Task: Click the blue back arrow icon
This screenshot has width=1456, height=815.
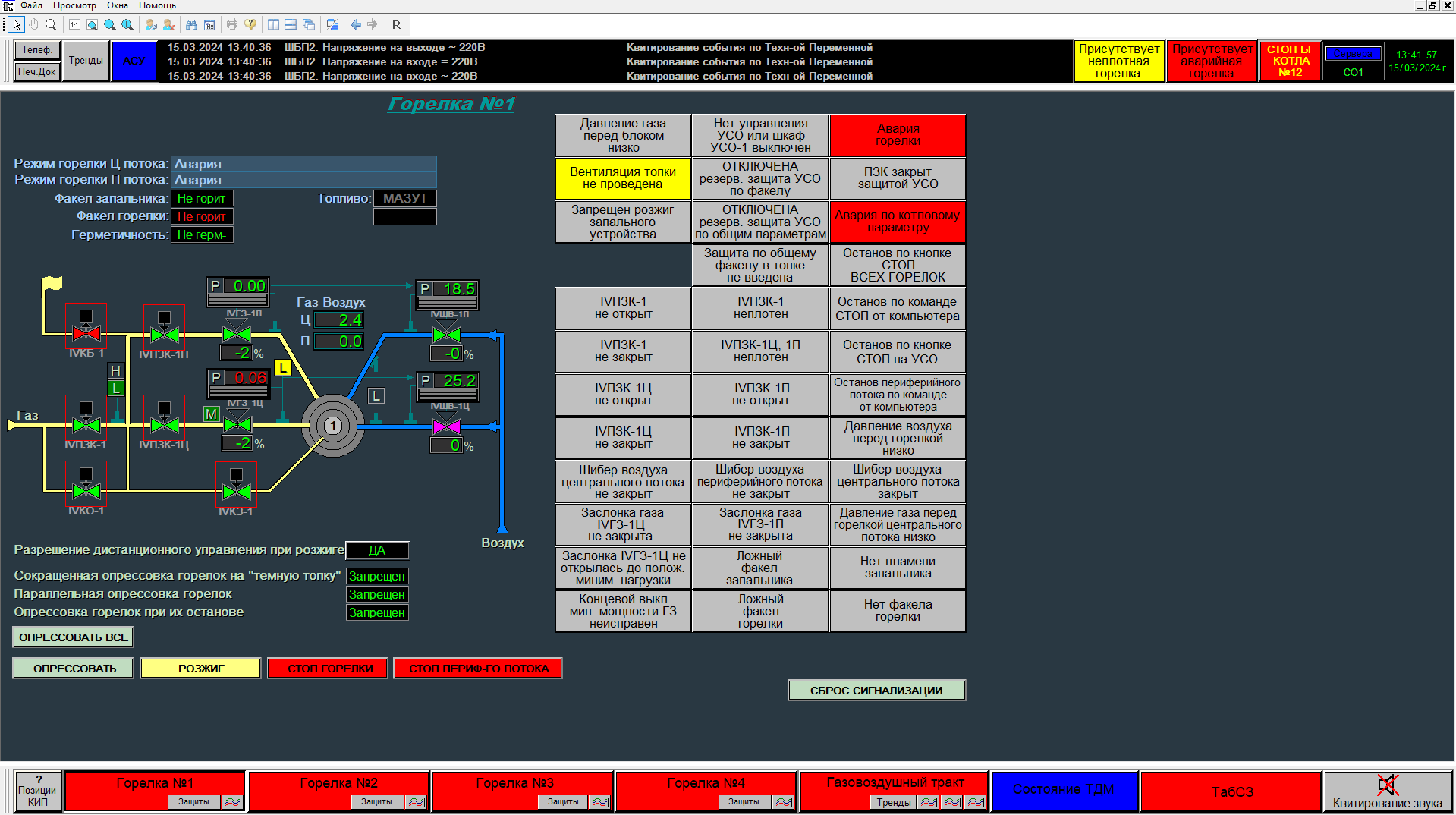Action: pos(355,25)
